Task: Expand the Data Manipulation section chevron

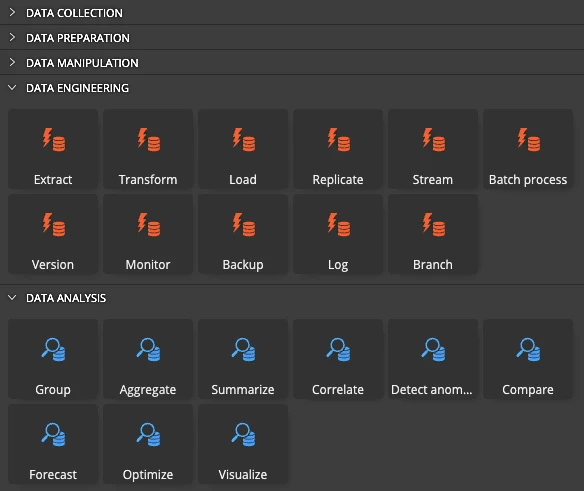Action: tap(12, 62)
